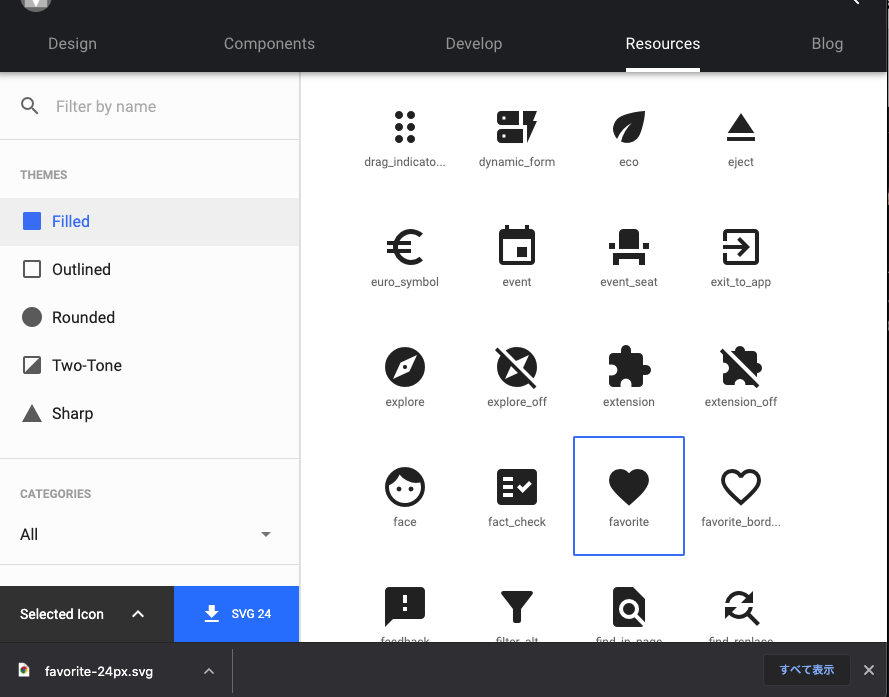889x697 pixels.
Task: Choose the favorite_border heart outline icon
Action: pyautogui.click(x=740, y=487)
